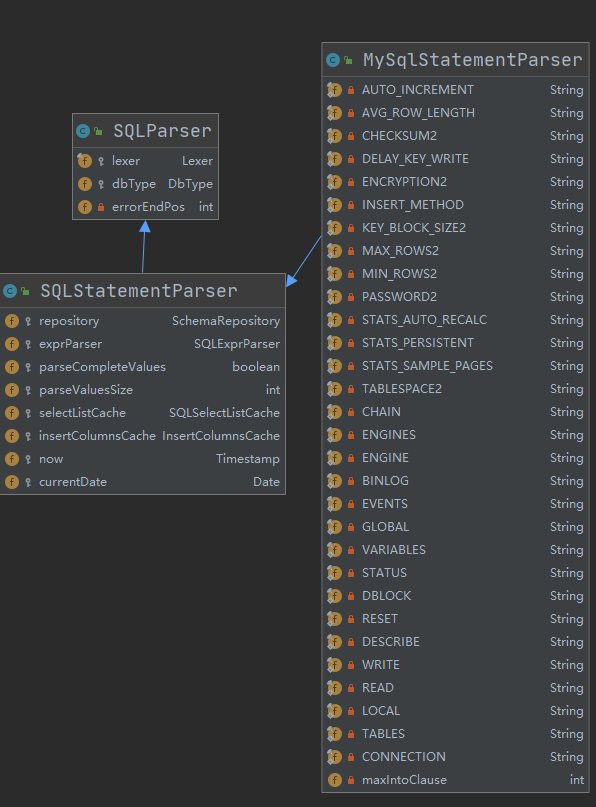Image resolution: width=596 pixels, height=807 pixels.
Task: Click the lock icon next to PASSWORD2
Action: (x=351, y=297)
